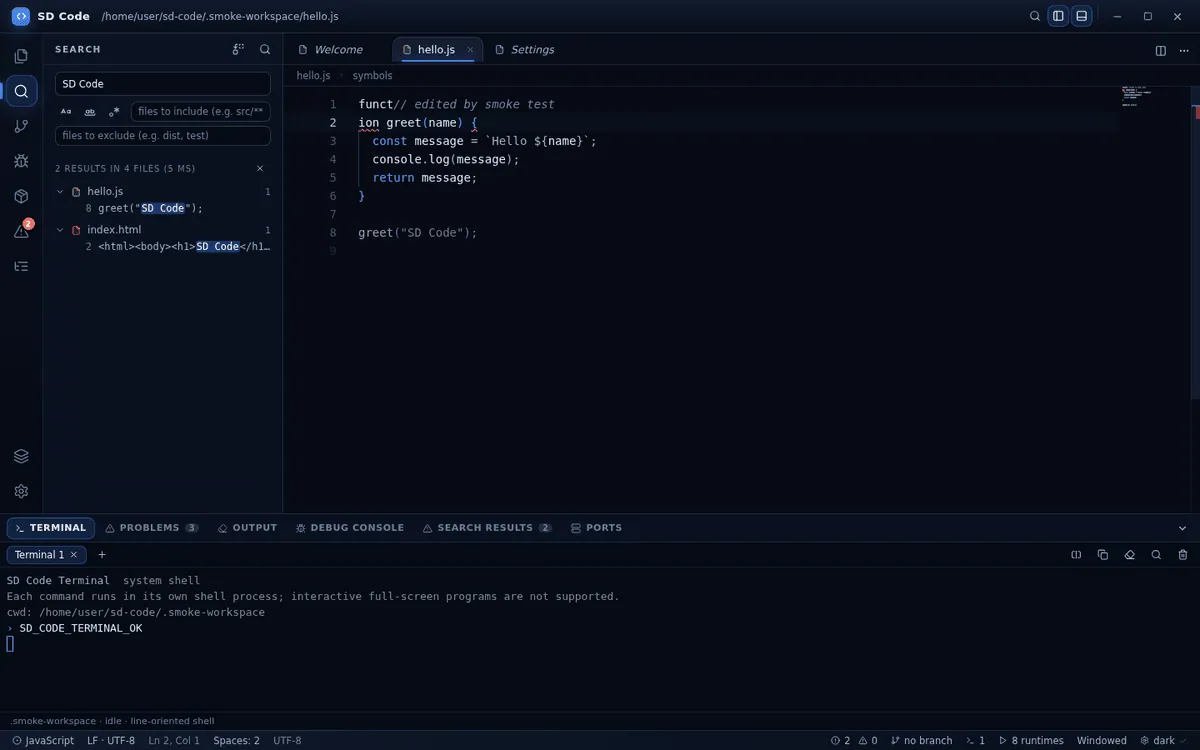Open the no branch selector in status bar
The width and height of the screenshot is (1200, 750).
pyautogui.click(x=921, y=740)
